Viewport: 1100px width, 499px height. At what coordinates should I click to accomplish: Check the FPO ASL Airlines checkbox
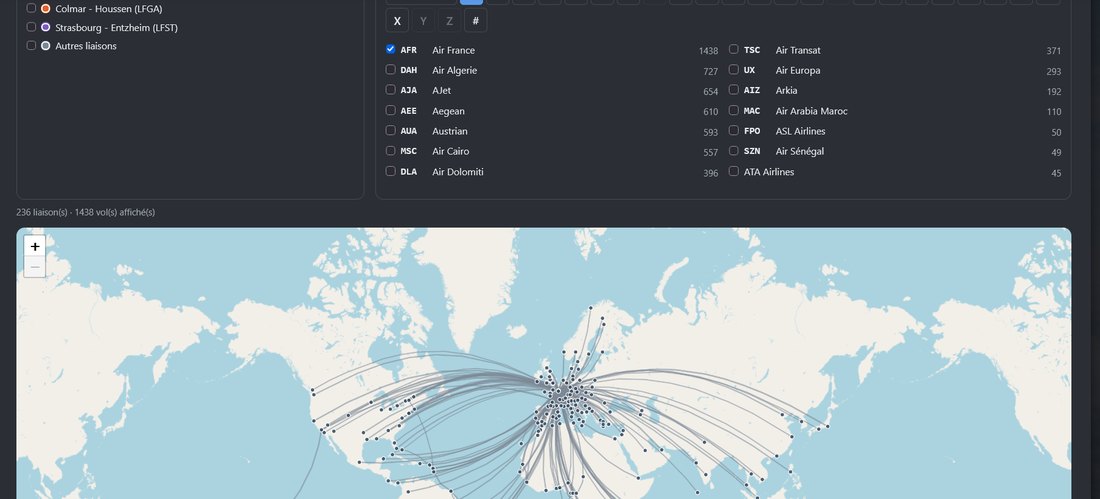tap(734, 131)
